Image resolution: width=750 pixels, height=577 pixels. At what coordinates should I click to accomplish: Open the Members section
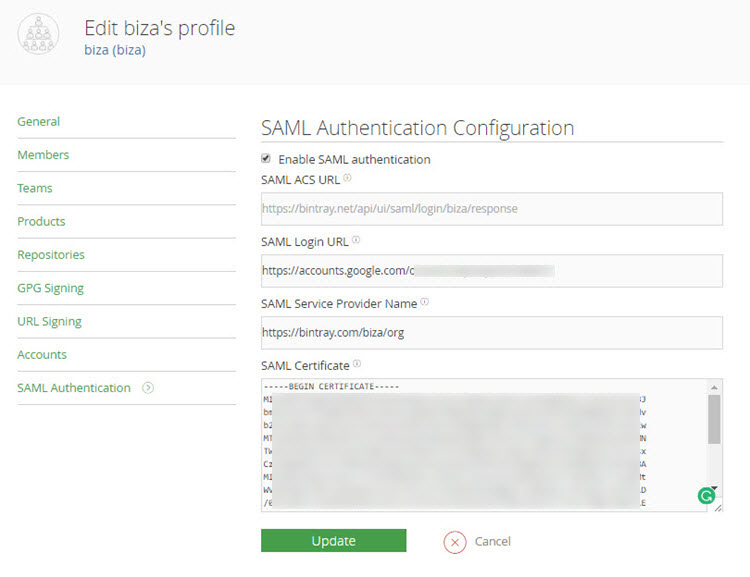(43, 155)
